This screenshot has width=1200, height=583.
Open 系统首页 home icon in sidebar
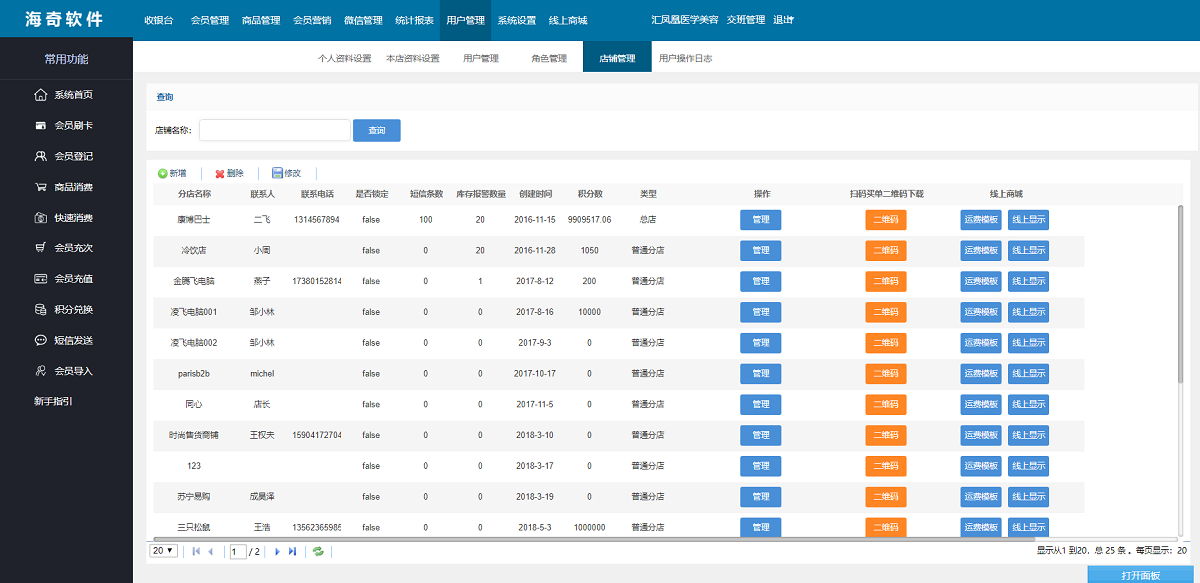(x=40, y=95)
